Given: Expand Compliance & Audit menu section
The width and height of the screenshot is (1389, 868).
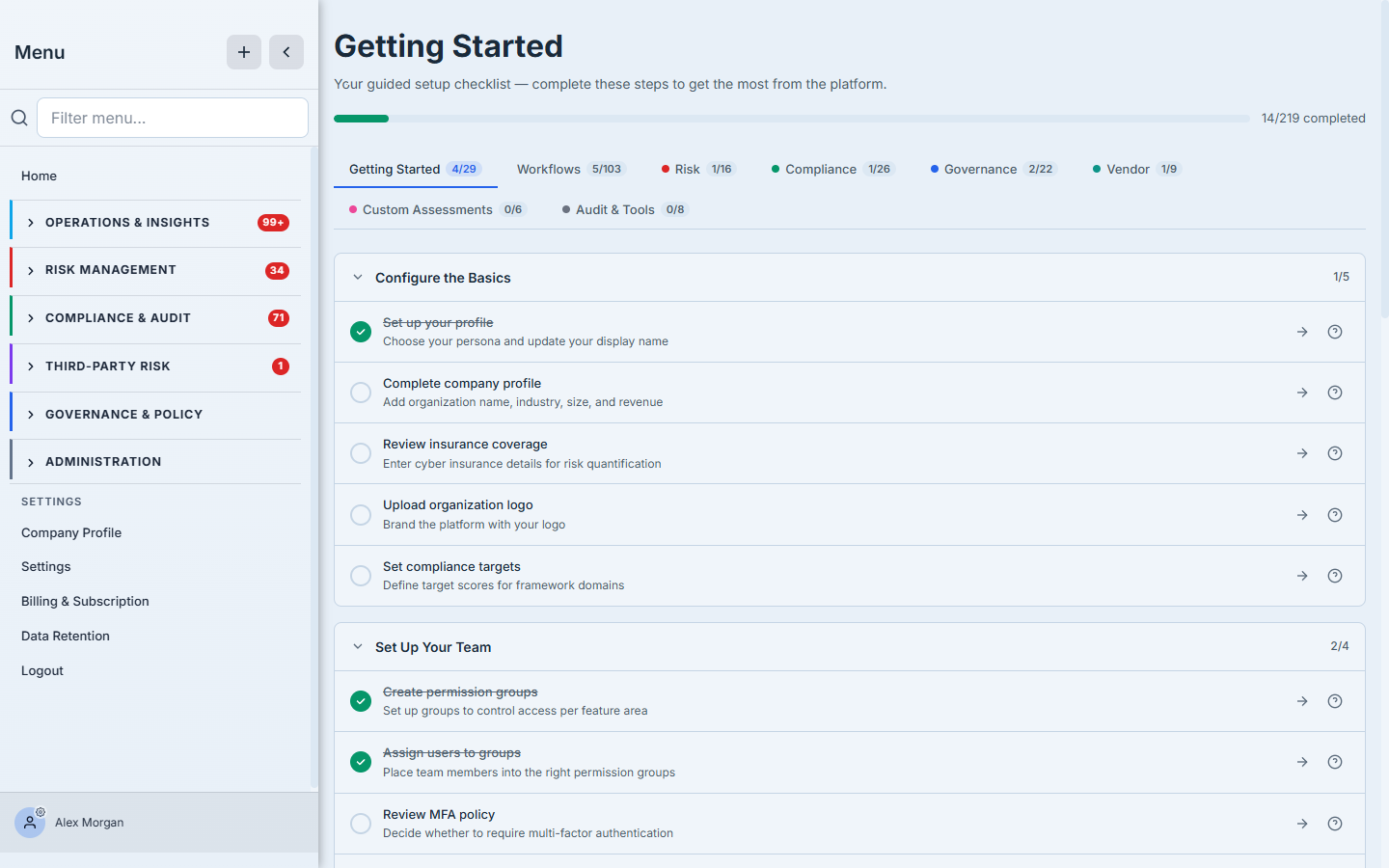Looking at the screenshot, I should [x=155, y=318].
